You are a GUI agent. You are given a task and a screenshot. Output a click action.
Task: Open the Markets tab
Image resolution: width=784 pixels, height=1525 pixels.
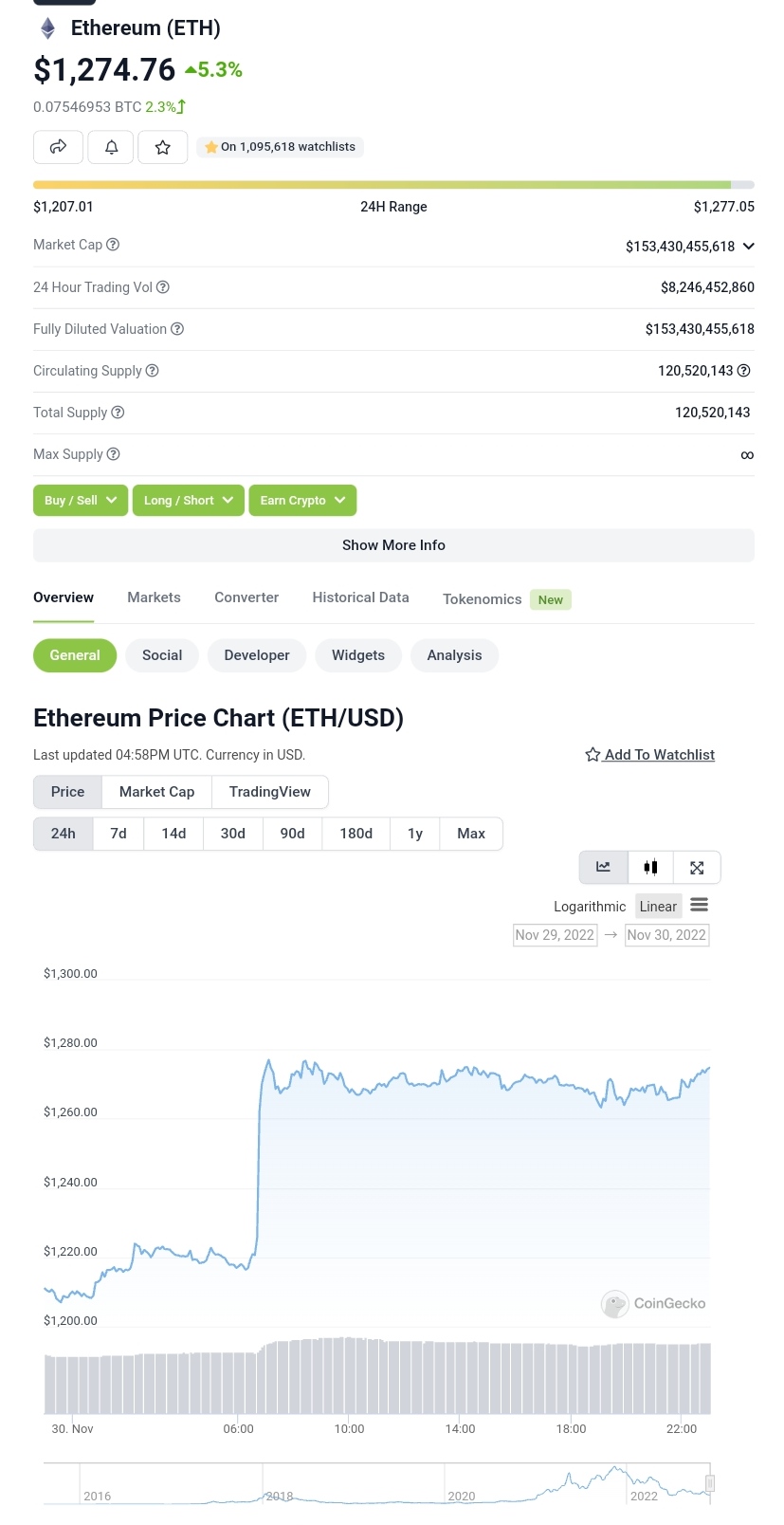[154, 597]
